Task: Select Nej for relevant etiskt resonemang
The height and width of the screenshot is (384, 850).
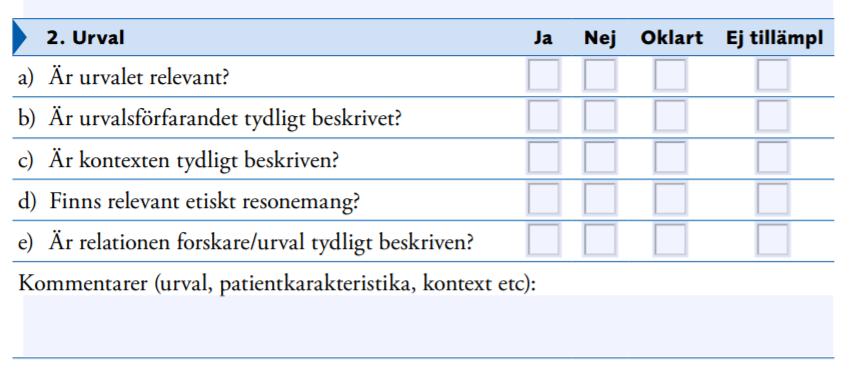Action: tap(600, 199)
